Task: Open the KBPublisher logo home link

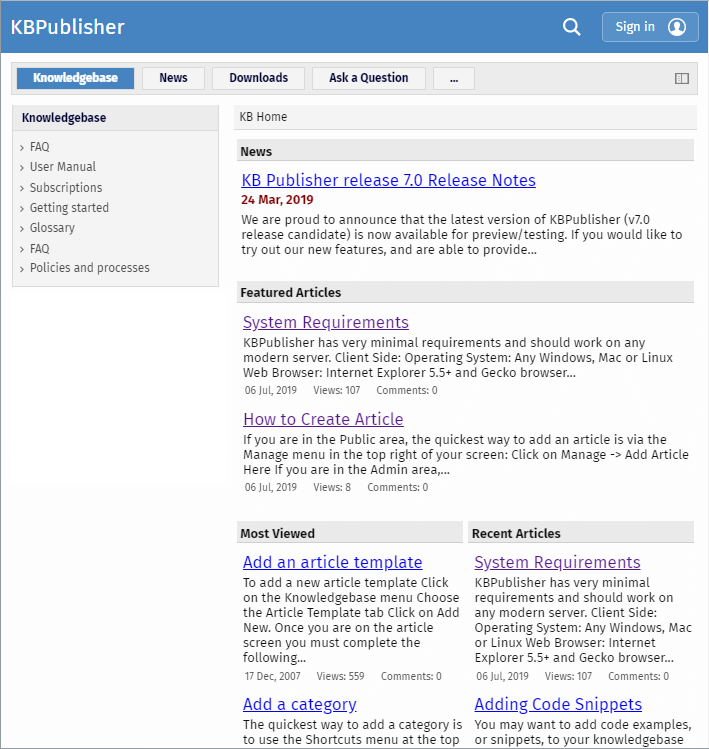Action: point(67,27)
